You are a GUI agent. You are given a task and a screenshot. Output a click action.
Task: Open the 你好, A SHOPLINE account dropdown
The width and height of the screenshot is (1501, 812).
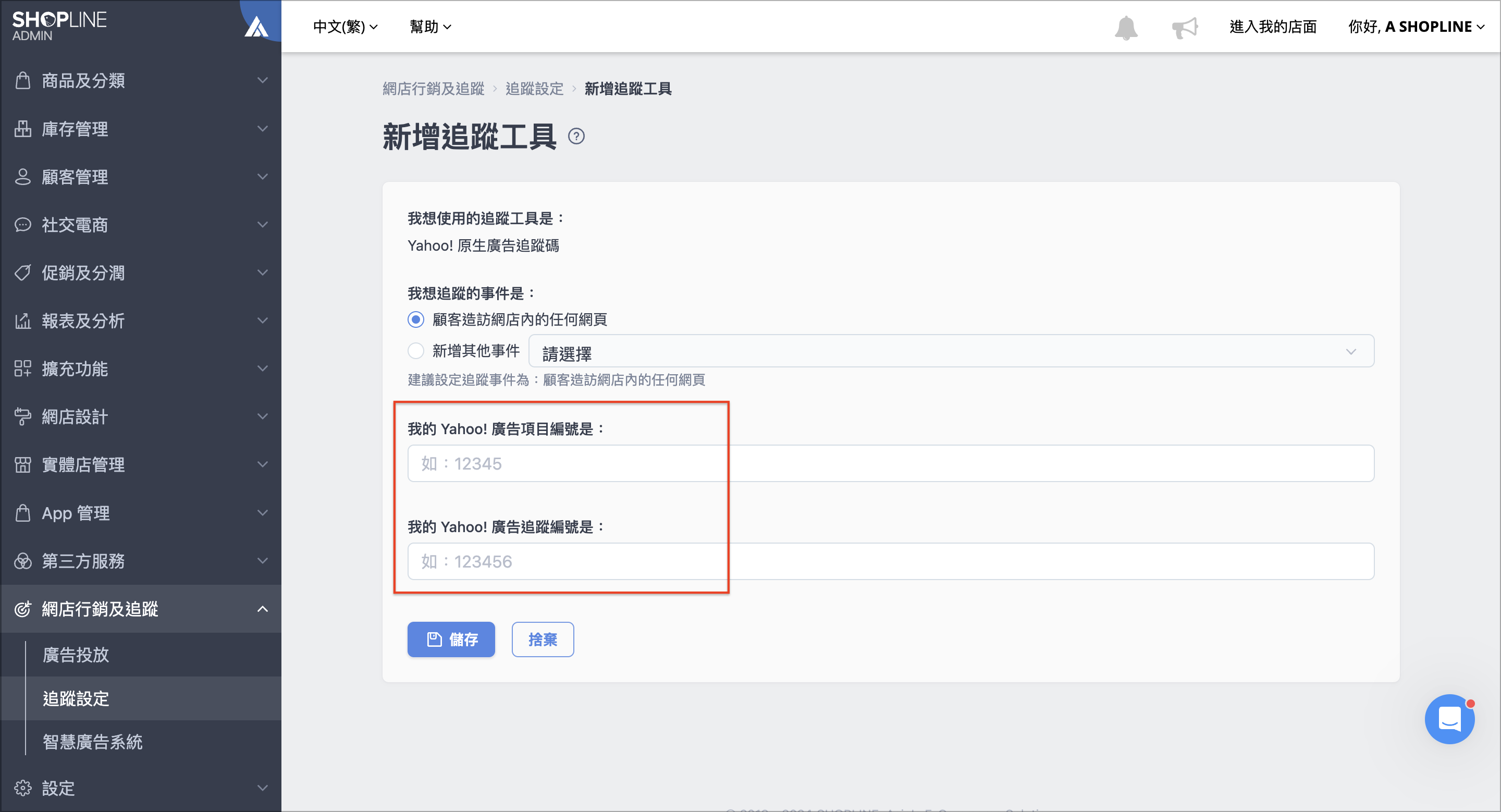click(x=1417, y=27)
